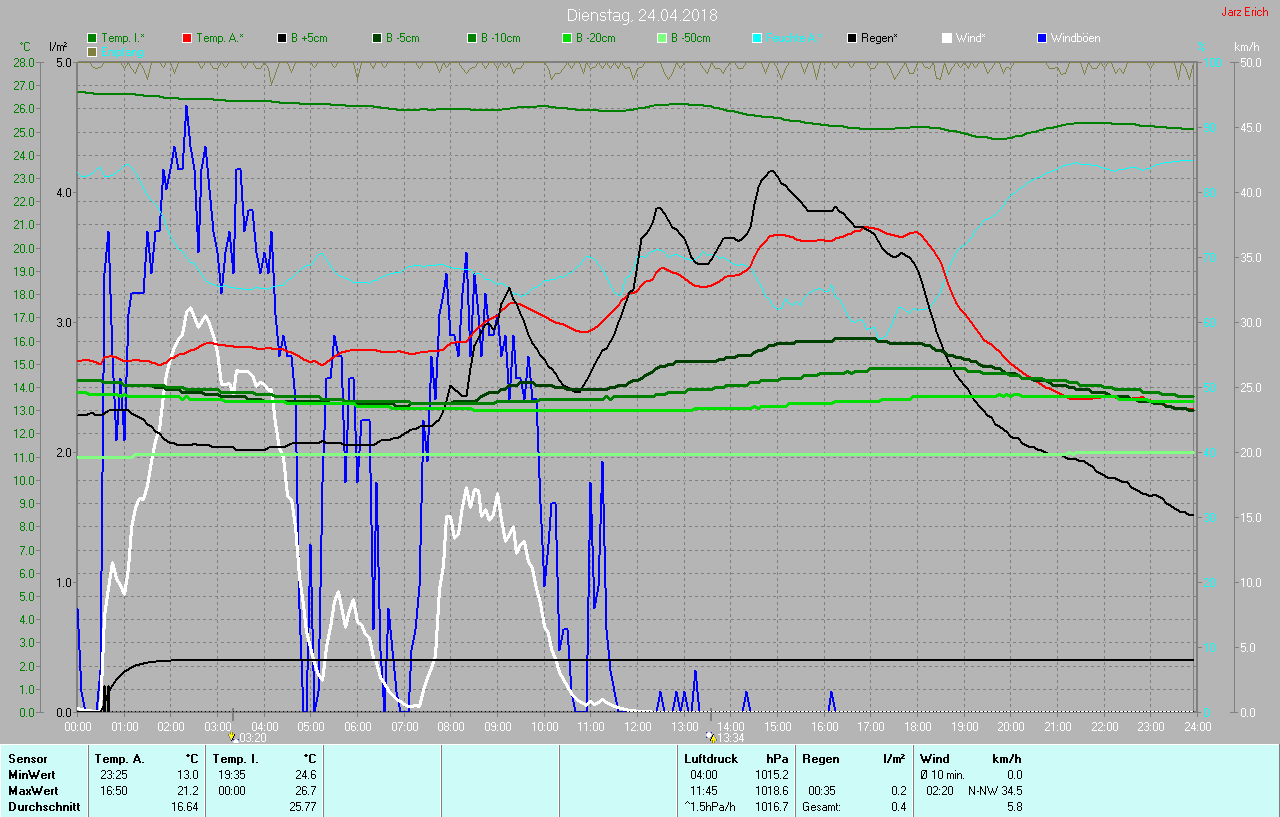Click the 24:00 tick on the time axis

point(1196,726)
